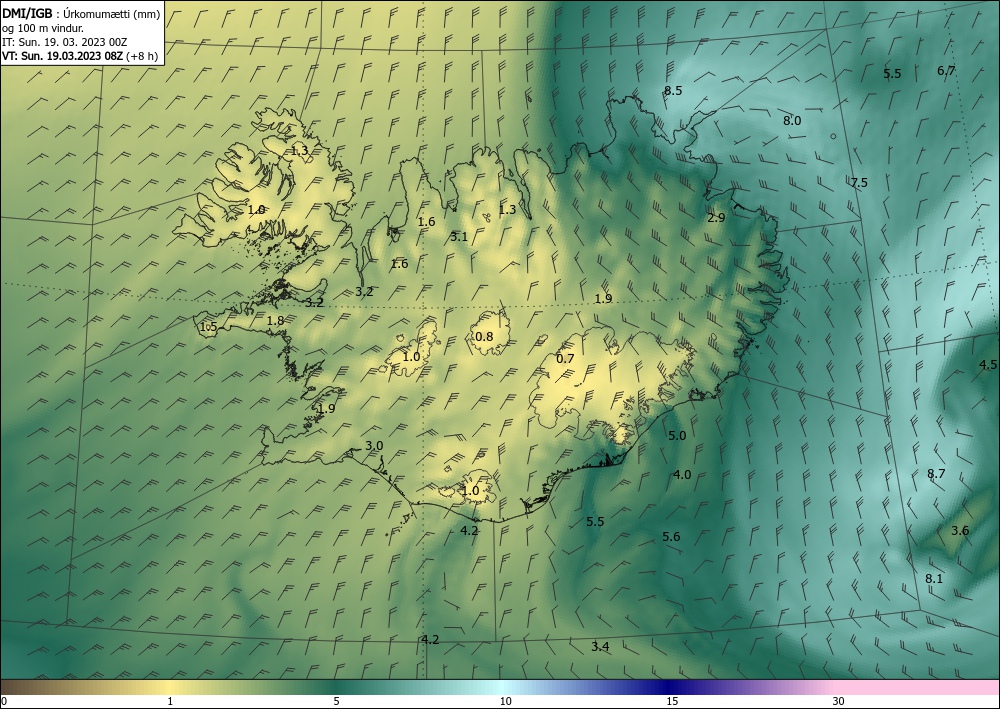Click the 4.0 precipitation value
Image resolution: width=1000 pixels, height=709 pixels.
coord(682,474)
